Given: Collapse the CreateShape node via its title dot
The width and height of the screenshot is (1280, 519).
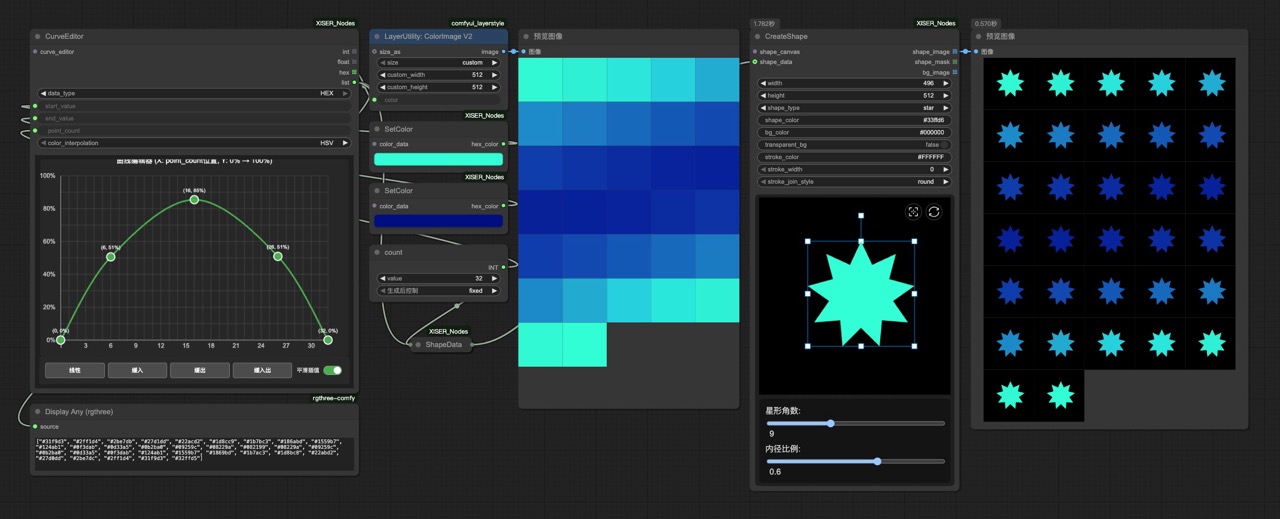Looking at the screenshot, I should pyautogui.click(x=757, y=37).
